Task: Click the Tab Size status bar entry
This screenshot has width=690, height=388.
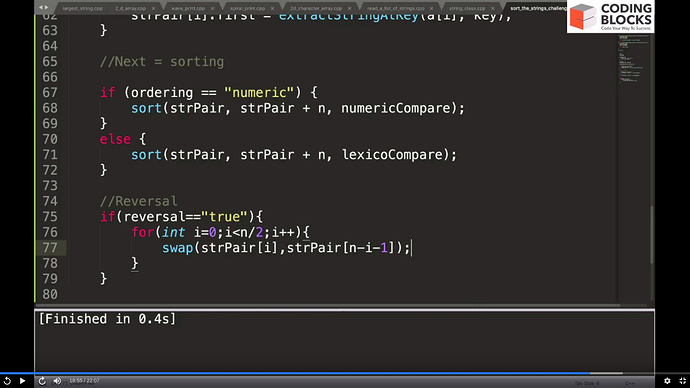Action: [587, 383]
